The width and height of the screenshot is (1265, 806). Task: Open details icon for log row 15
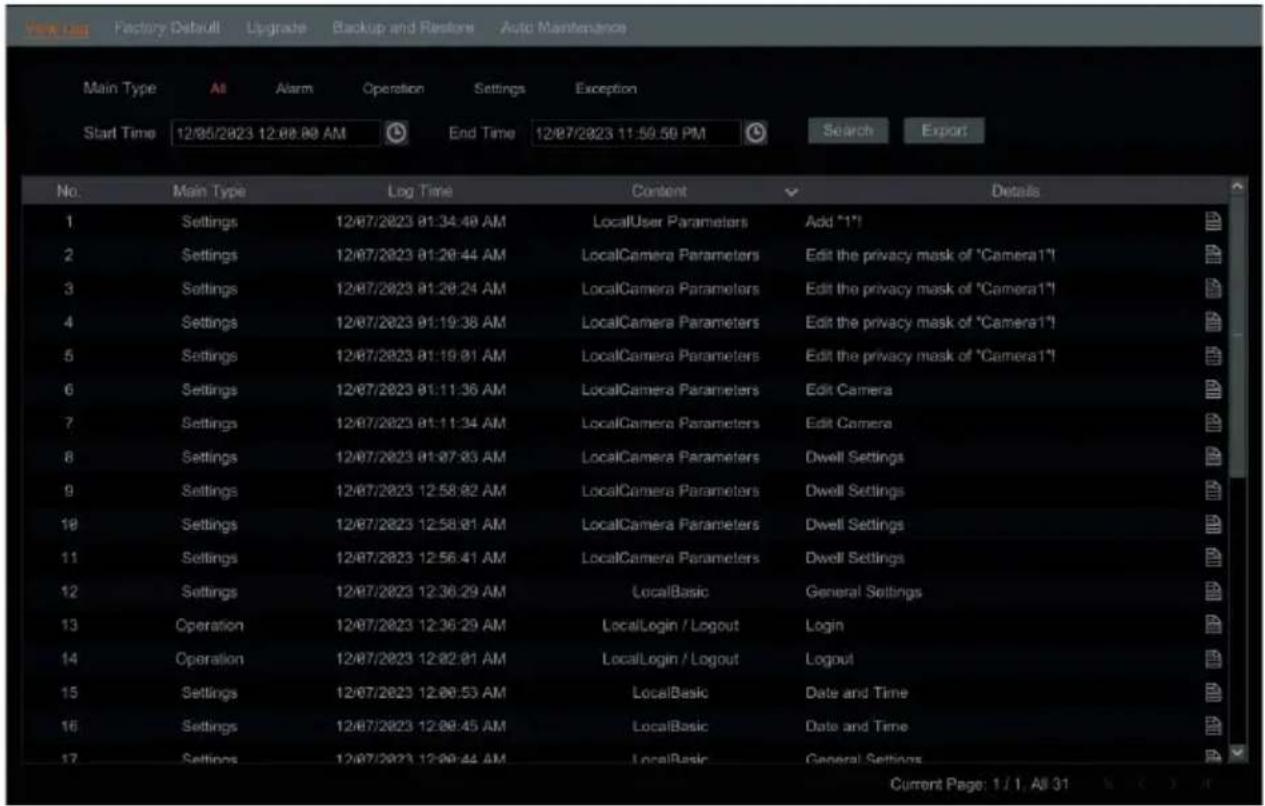[1213, 693]
